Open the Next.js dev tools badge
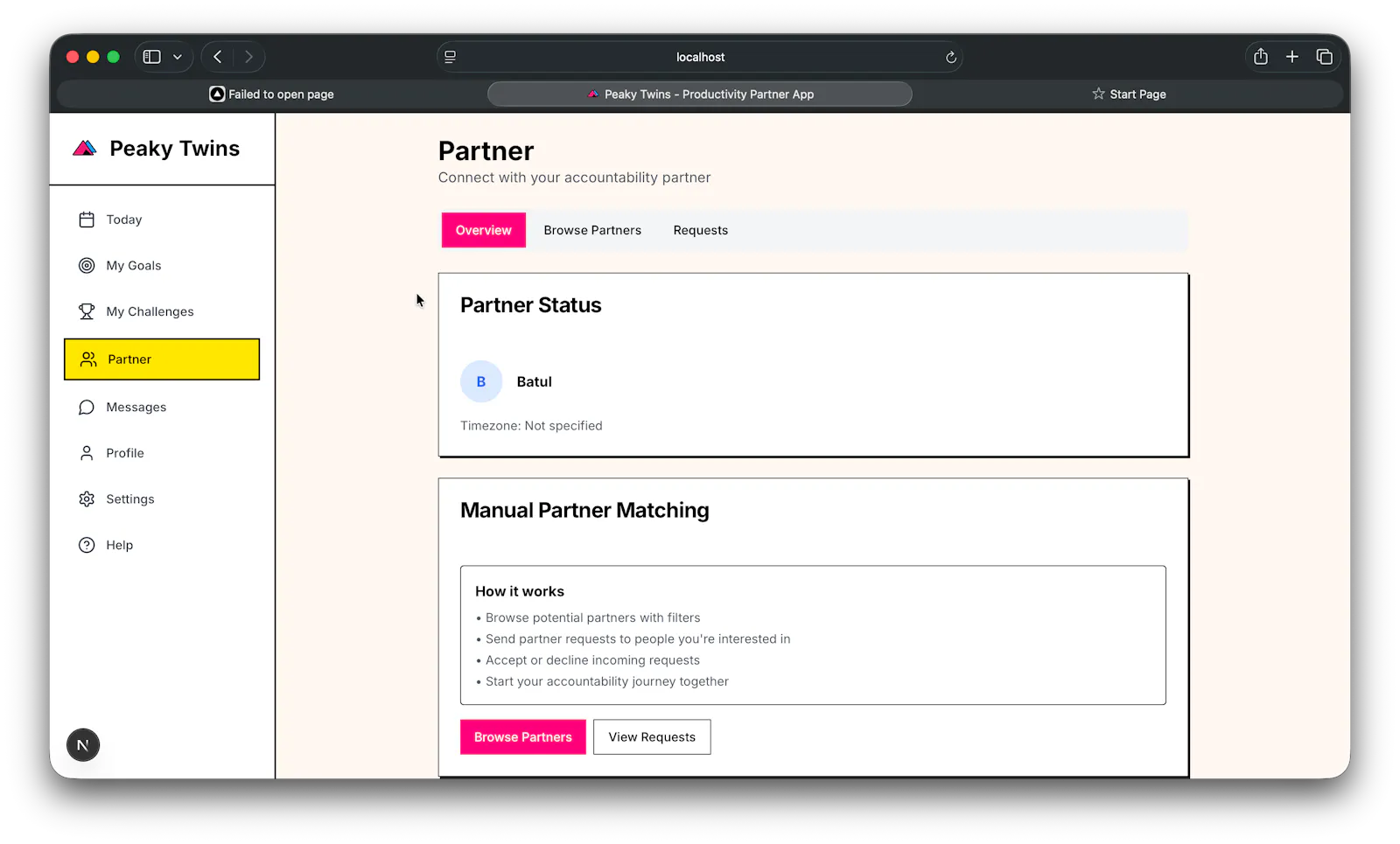 (83, 745)
